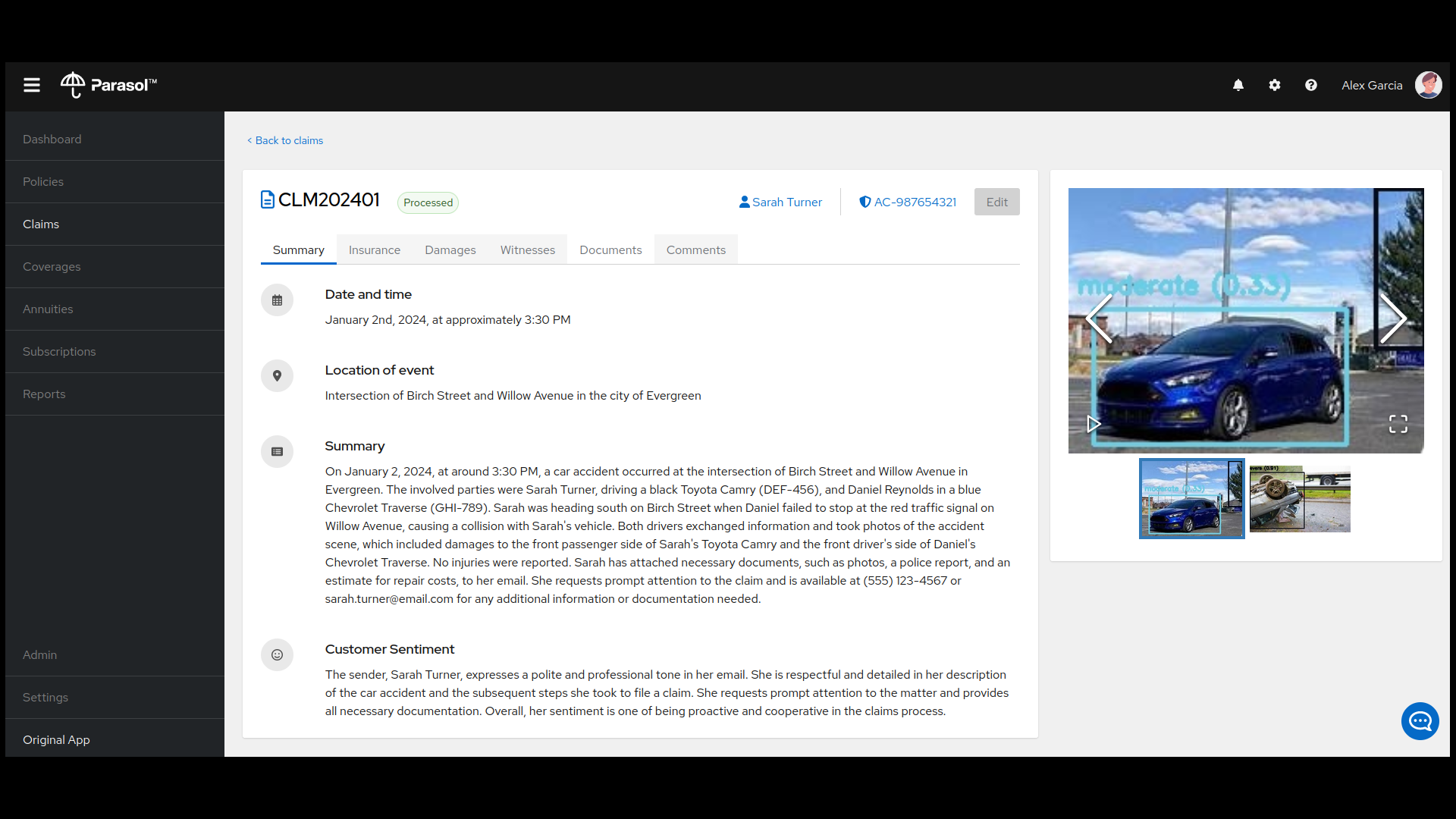1456x819 pixels.
Task: Click the Parasol umbrella logo
Action: click(74, 84)
